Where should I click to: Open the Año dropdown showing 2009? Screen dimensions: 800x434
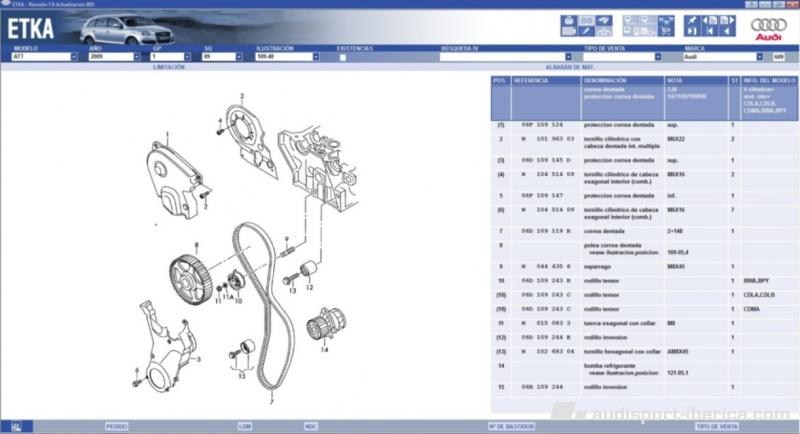click(x=137, y=57)
